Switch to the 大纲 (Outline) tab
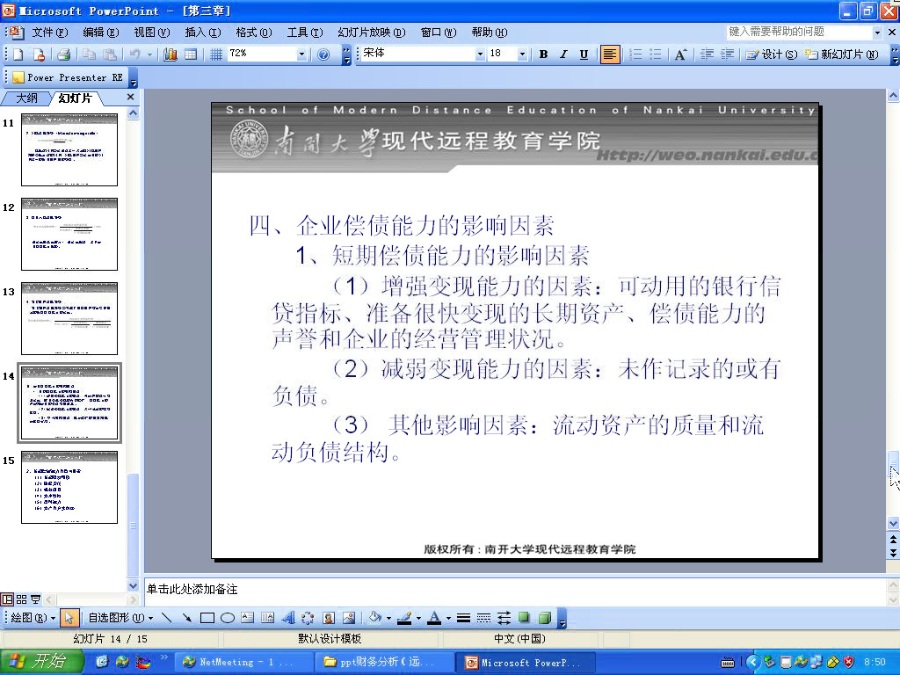The width and height of the screenshot is (900, 675). coord(26,98)
